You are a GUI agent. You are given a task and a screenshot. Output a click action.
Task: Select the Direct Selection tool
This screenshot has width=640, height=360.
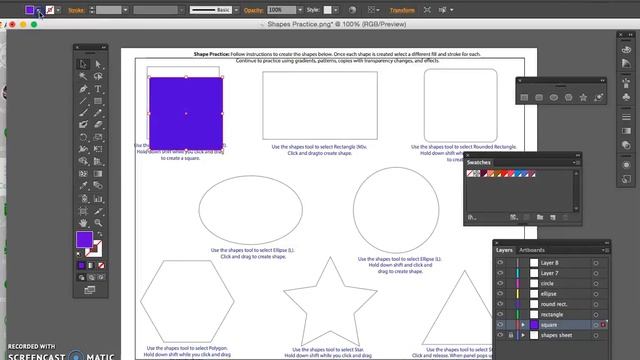coord(98,64)
